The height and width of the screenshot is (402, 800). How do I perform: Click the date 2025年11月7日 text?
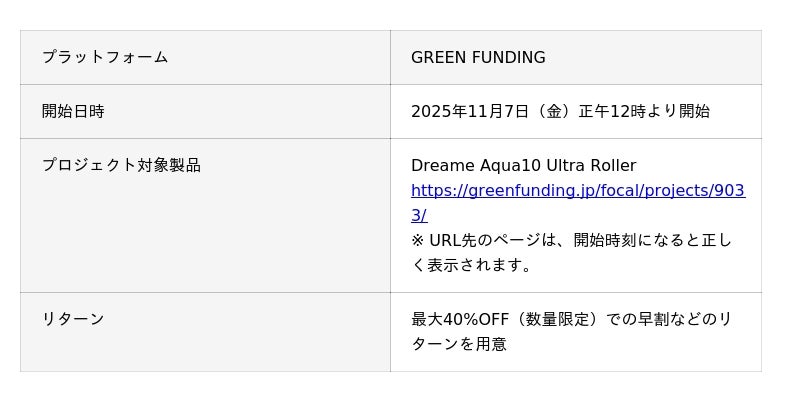[469, 111]
